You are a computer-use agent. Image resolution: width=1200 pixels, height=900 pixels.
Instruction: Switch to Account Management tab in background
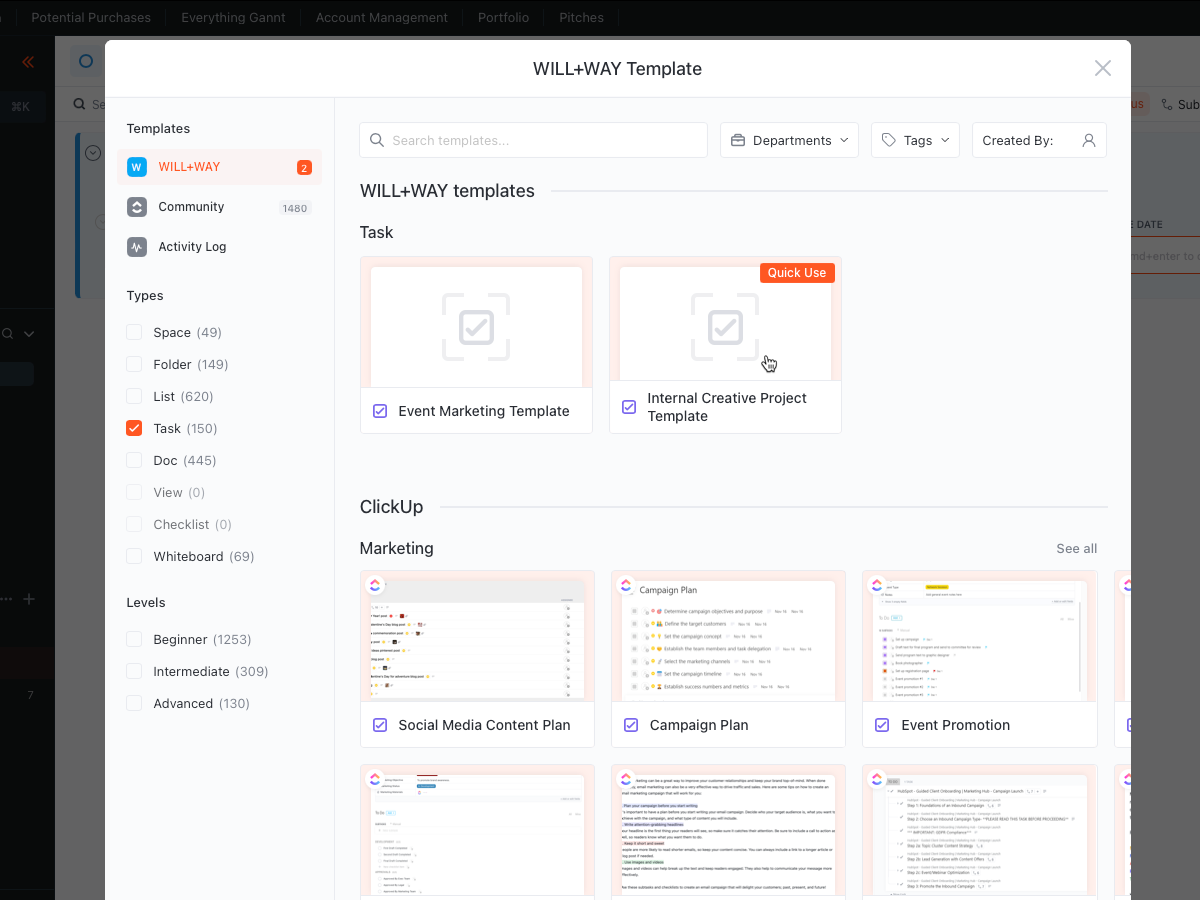point(381,17)
